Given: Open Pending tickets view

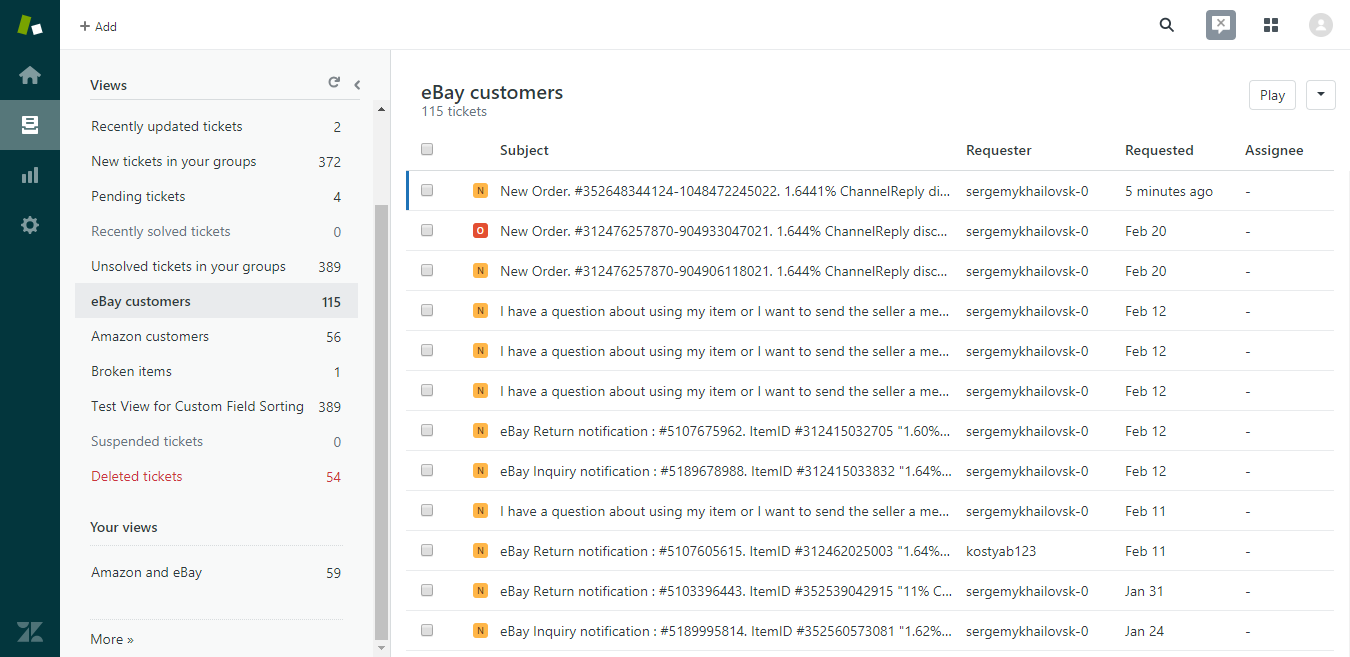Looking at the screenshot, I should [216, 197].
